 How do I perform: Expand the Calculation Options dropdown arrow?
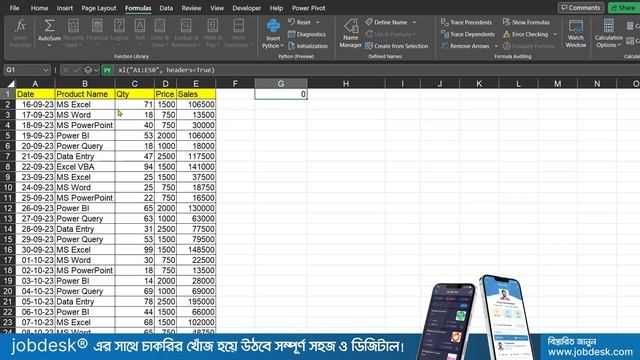(x=620, y=45)
